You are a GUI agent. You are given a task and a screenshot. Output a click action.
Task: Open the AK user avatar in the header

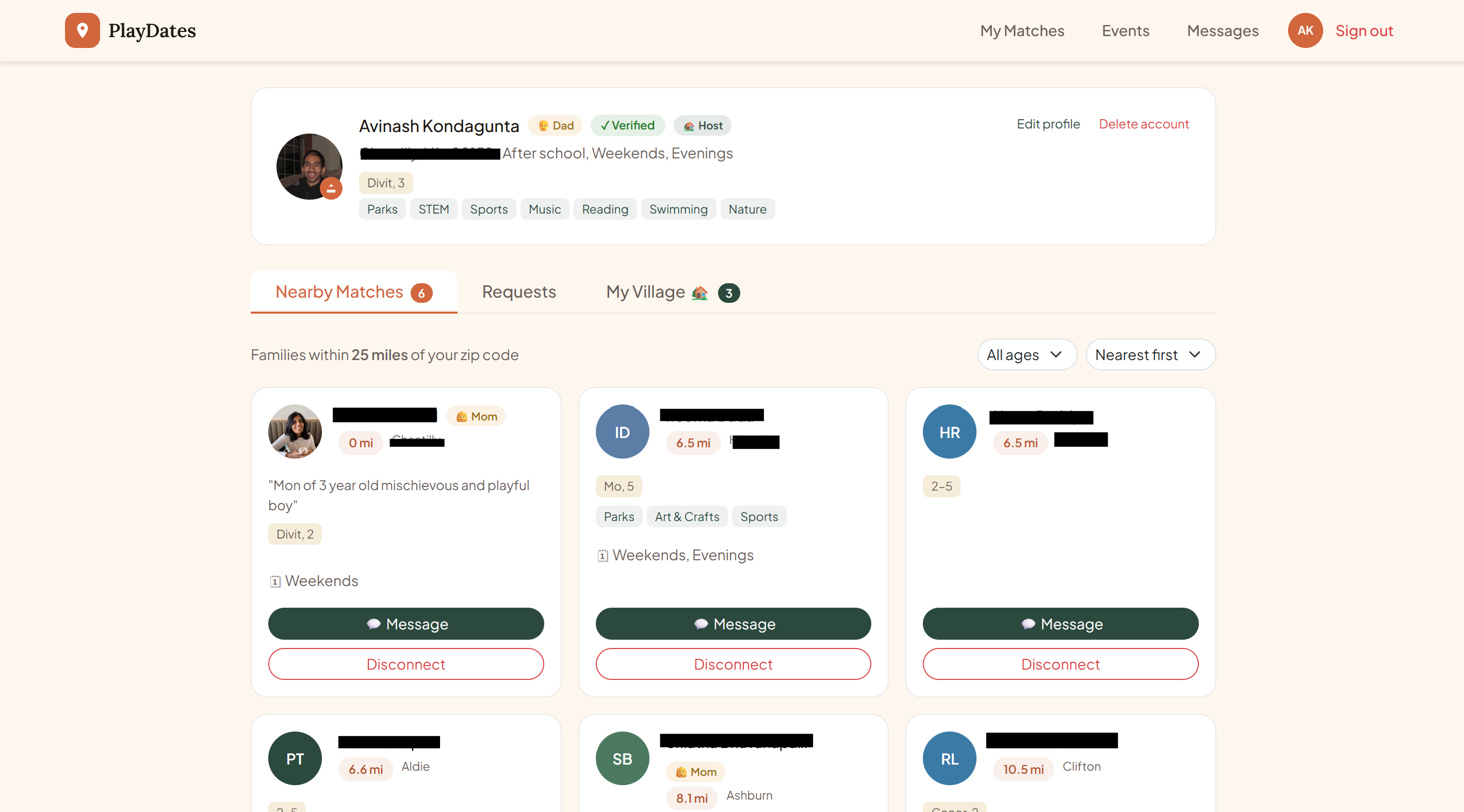pos(1305,30)
